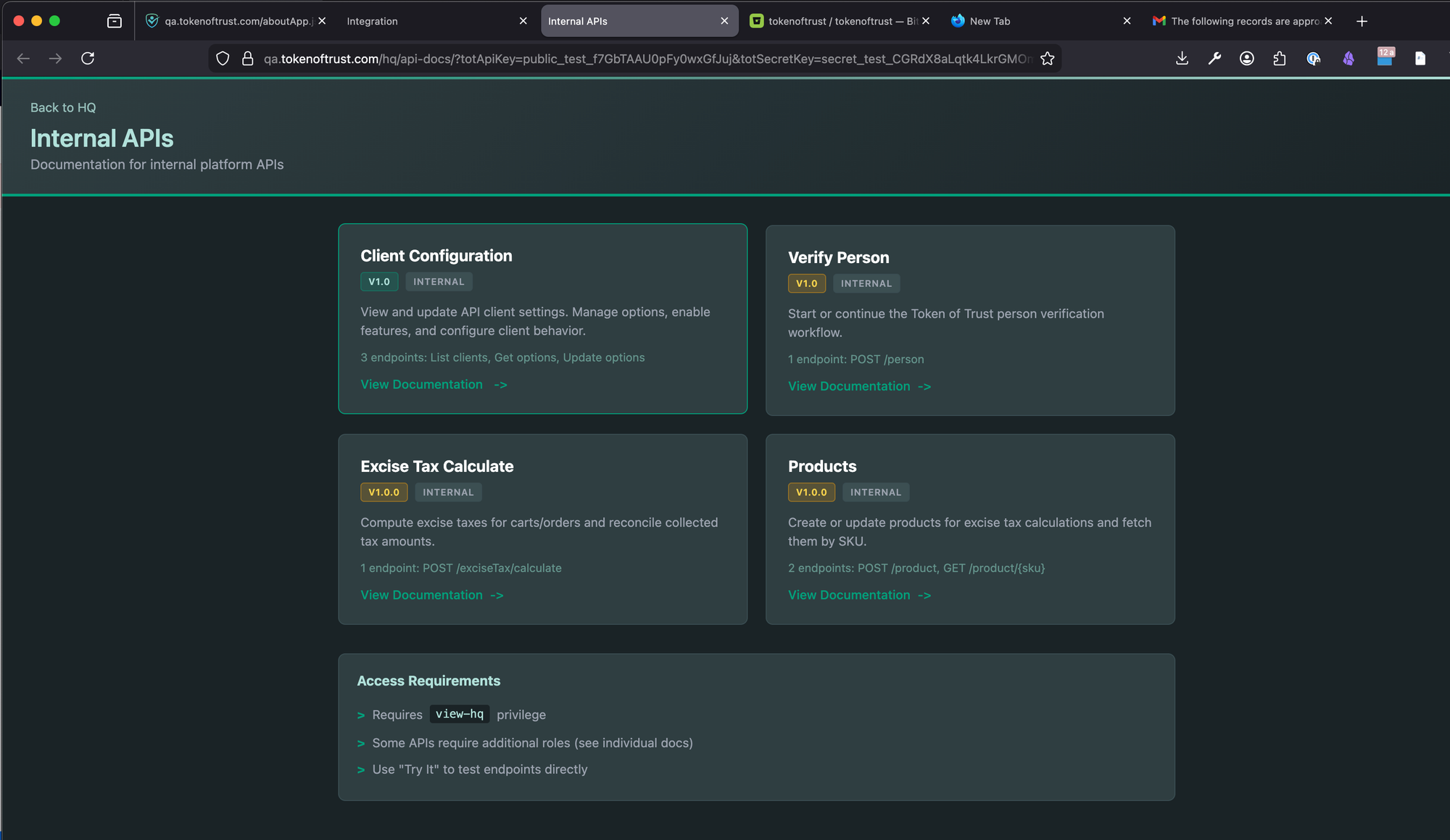Close the Internal APIs tab

724,21
